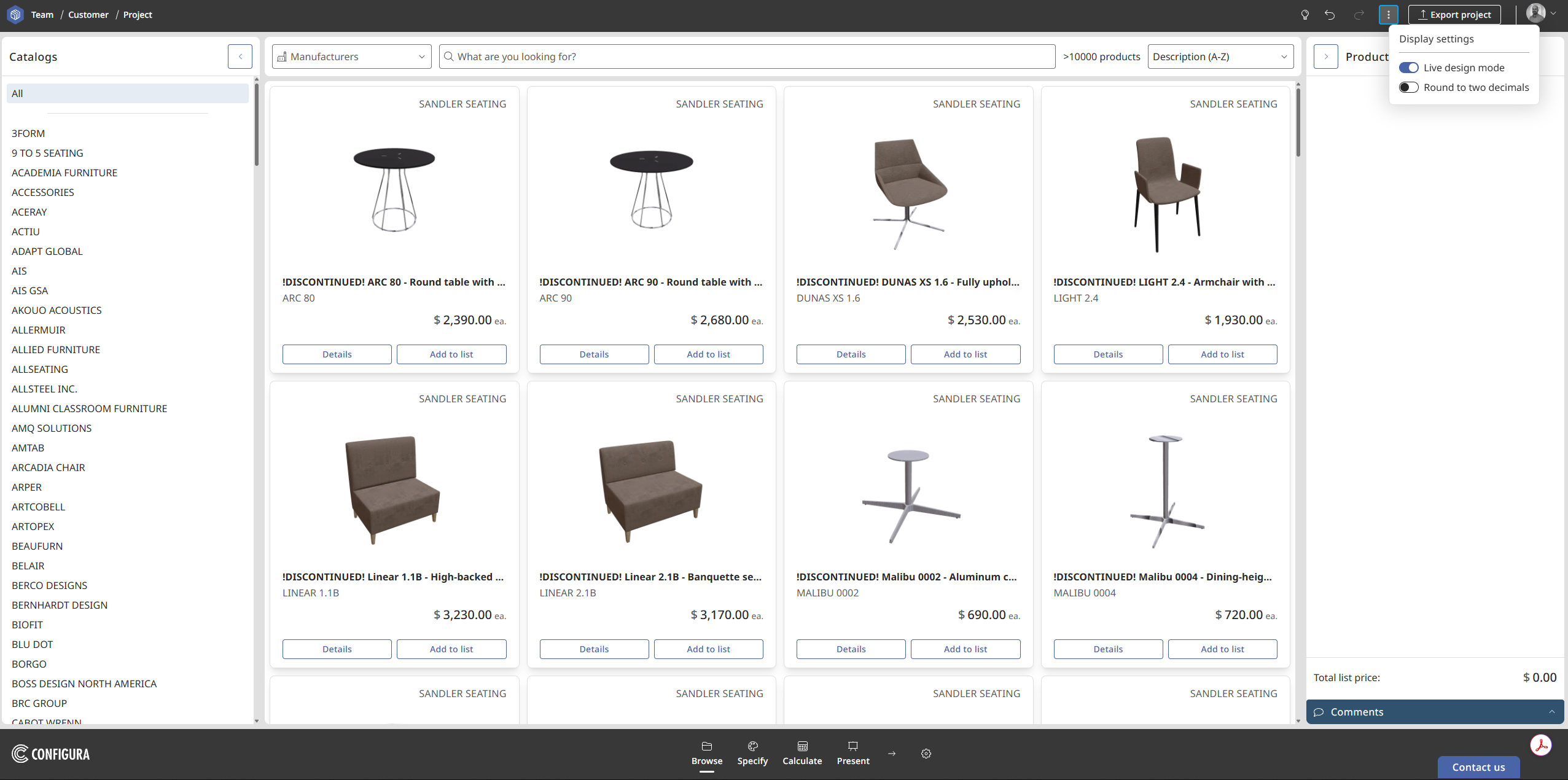Click the Export project button
Image resolution: width=1568 pixels, height=780 pixels.
(1454, 15)
